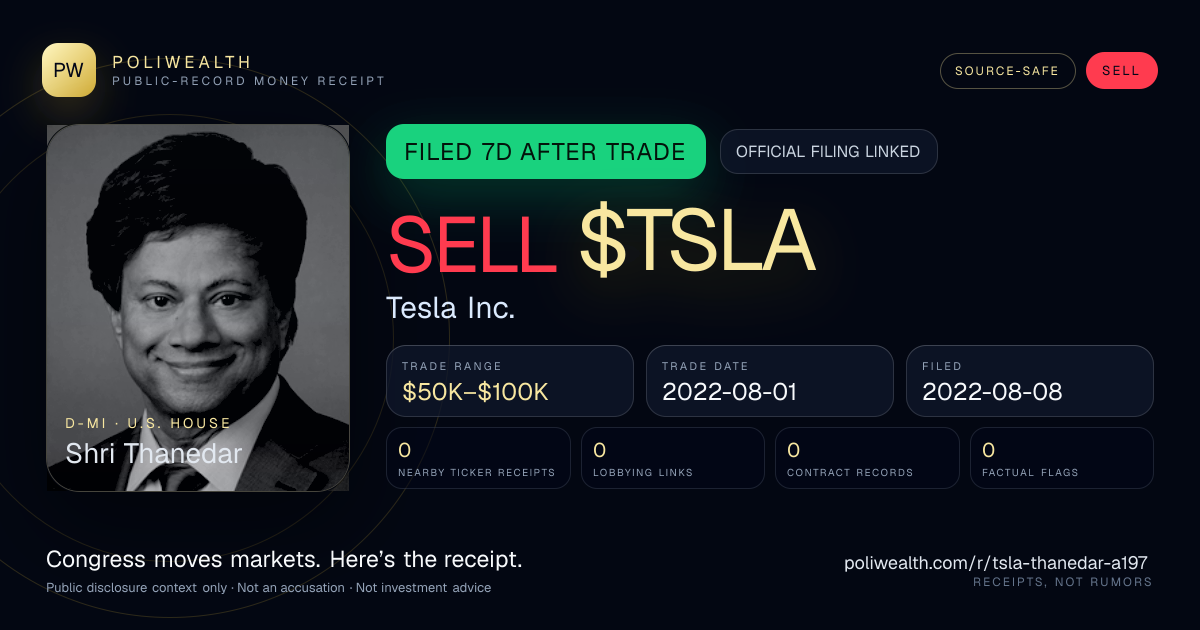
Task: Open the Contract Records stat tile
Action: click(867, 458)
